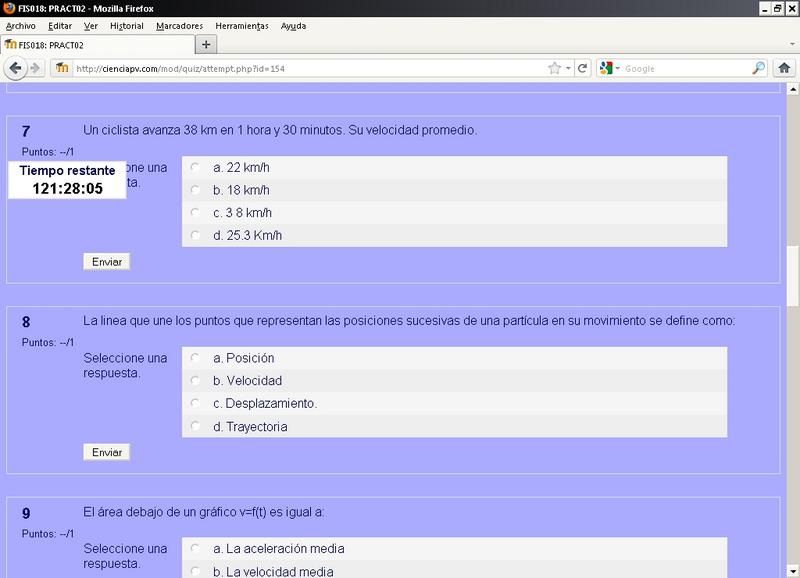Open the Marcadores menu
800x578 pixels.
179,26
